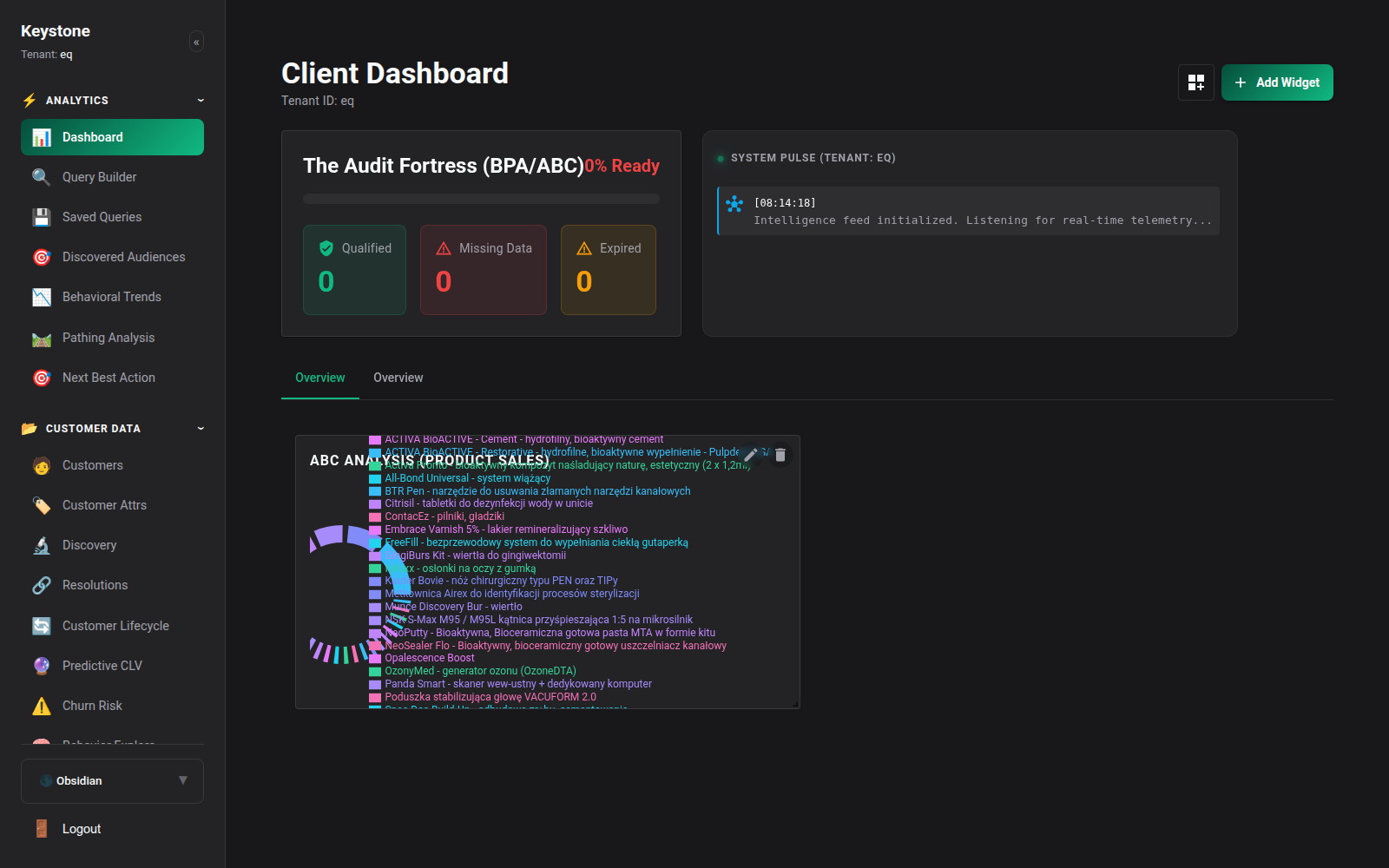The height and width of the screenshot is (868, 1389).
Task: Open the Expired count card
Action: click(x=609, y=270)
